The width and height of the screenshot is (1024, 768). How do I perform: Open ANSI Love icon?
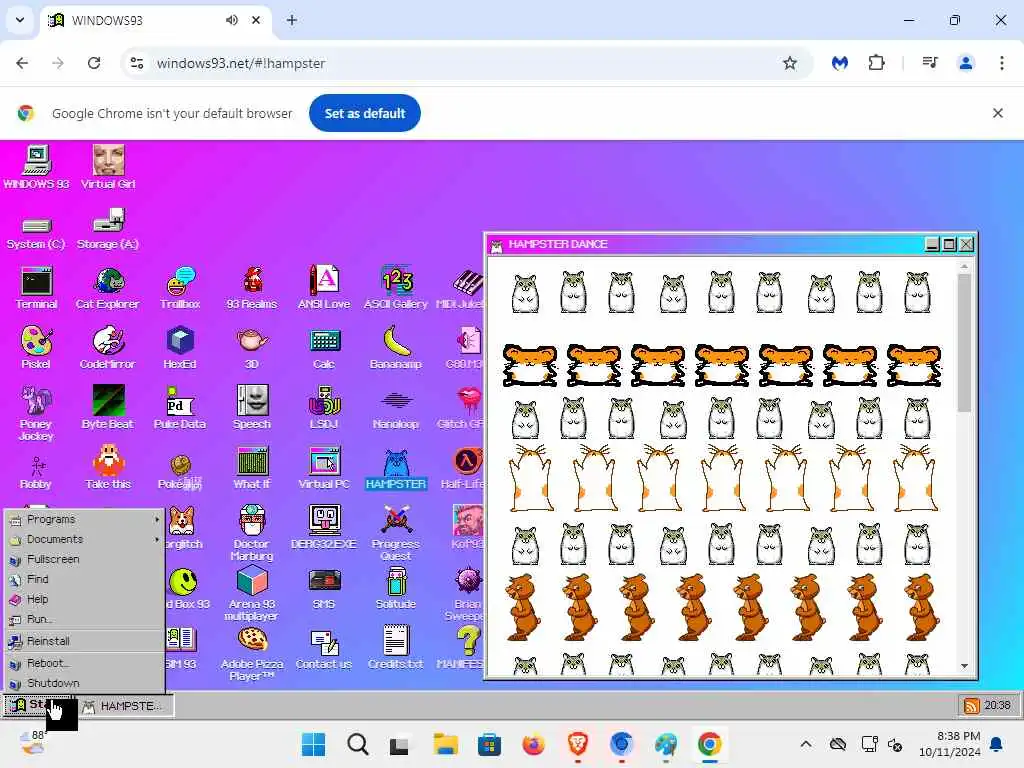[x=324, y=287]
